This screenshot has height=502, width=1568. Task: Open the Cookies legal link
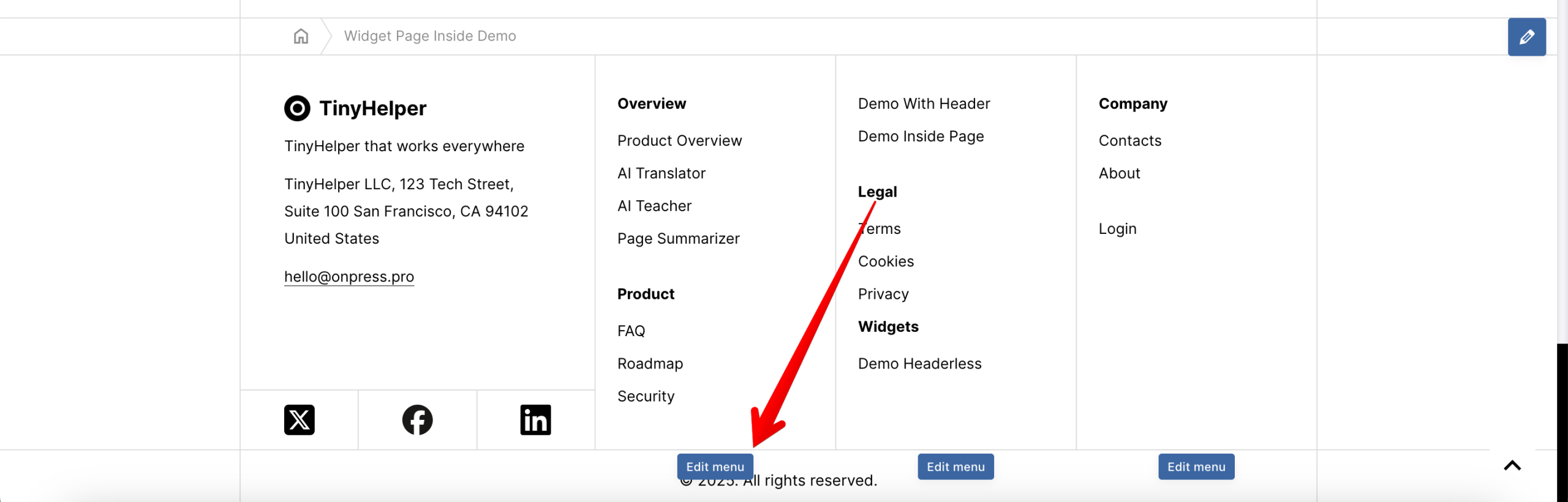pyautogui.click(x=886, y=261)
